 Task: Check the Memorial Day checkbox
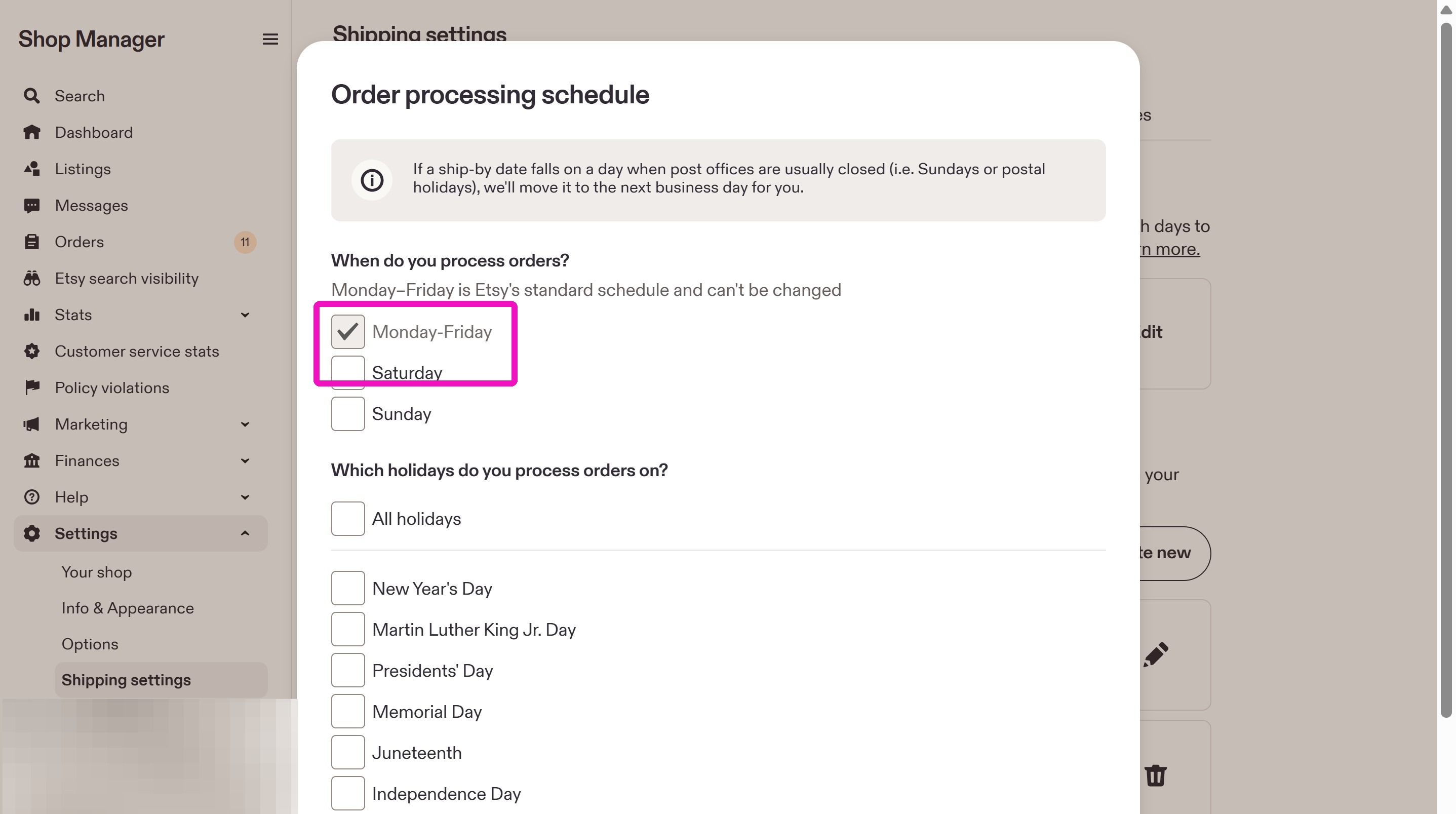coord(347,711)
